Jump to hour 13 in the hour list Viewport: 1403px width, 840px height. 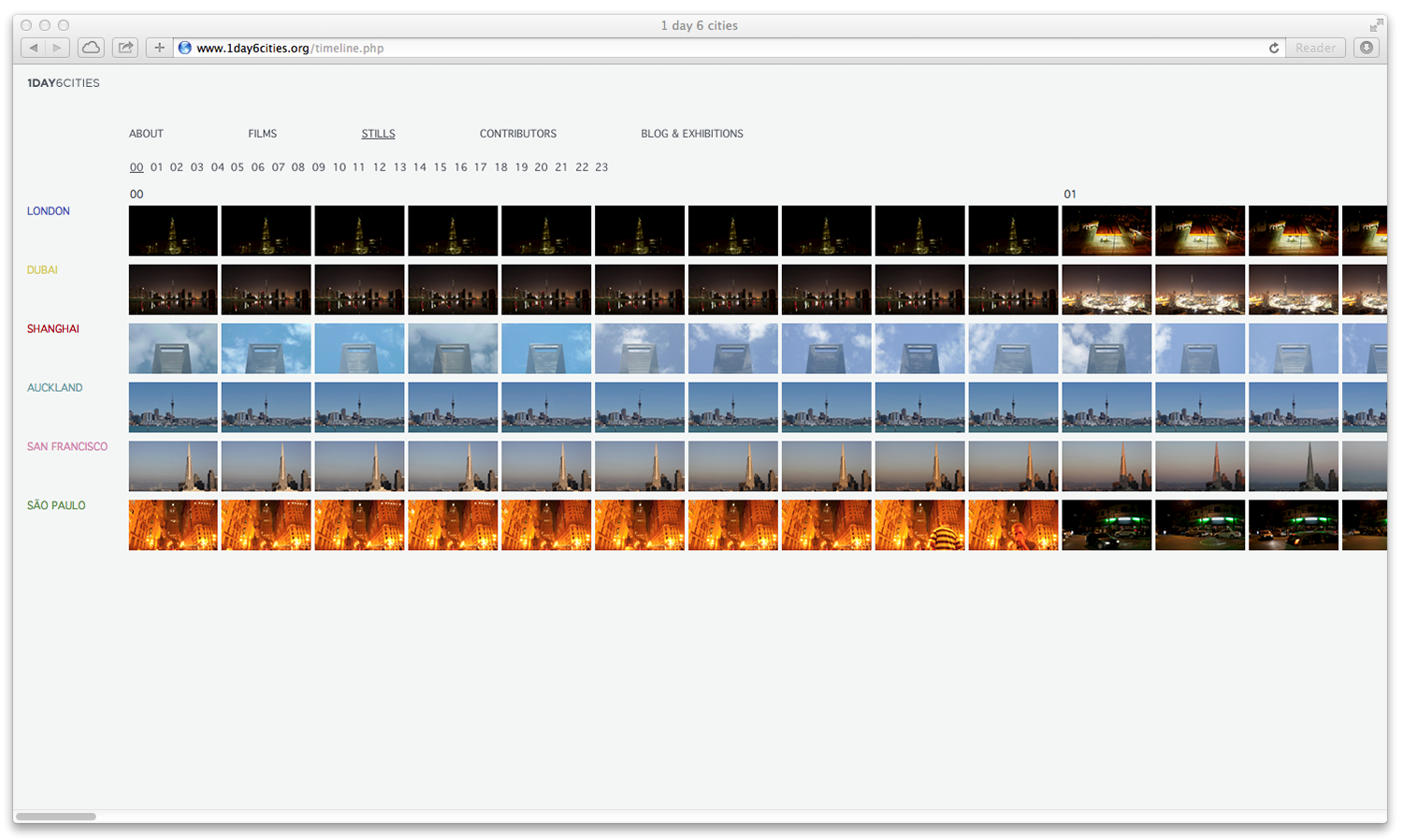point(399,167)
